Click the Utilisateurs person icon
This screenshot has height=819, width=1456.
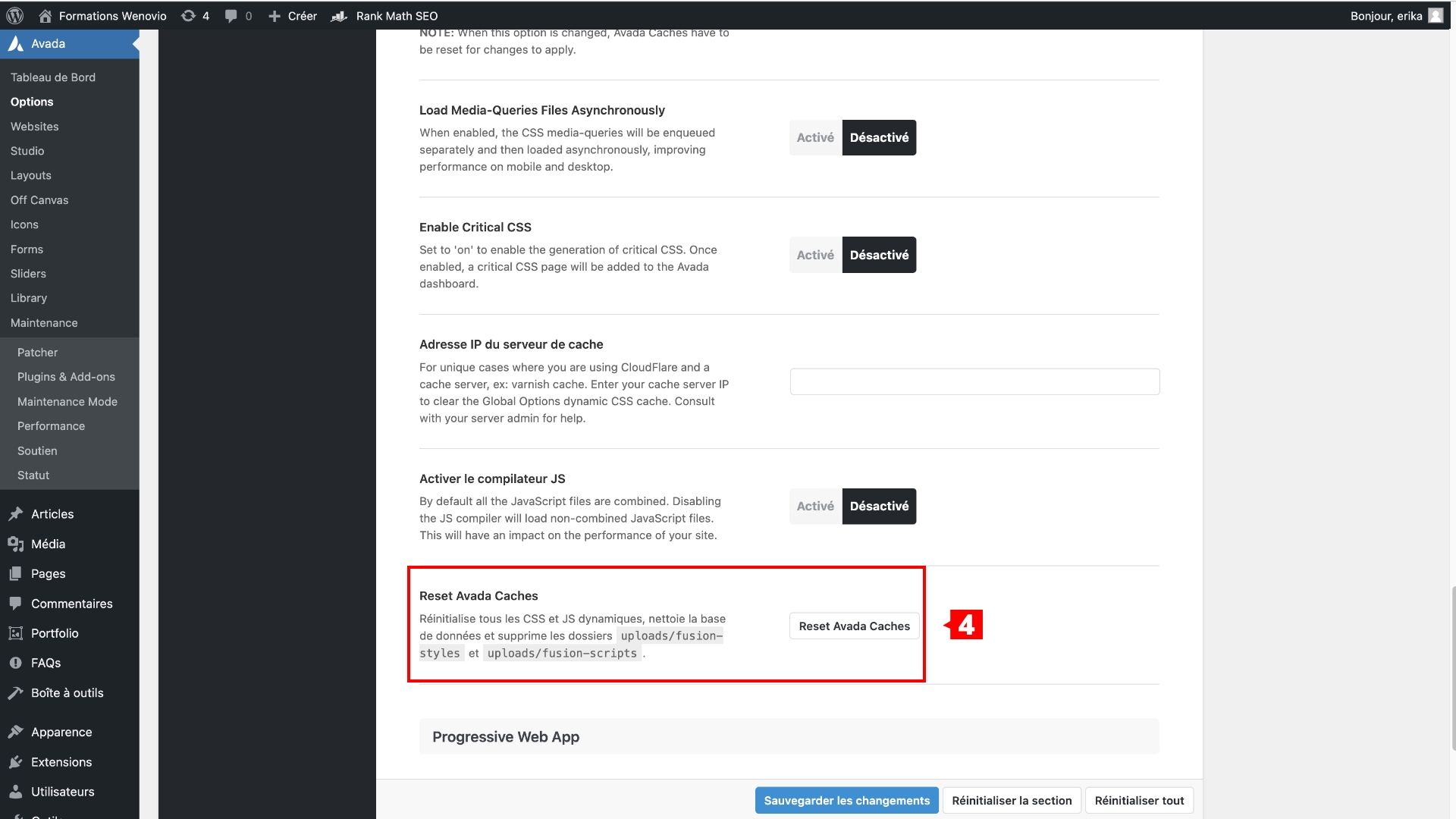16,792
